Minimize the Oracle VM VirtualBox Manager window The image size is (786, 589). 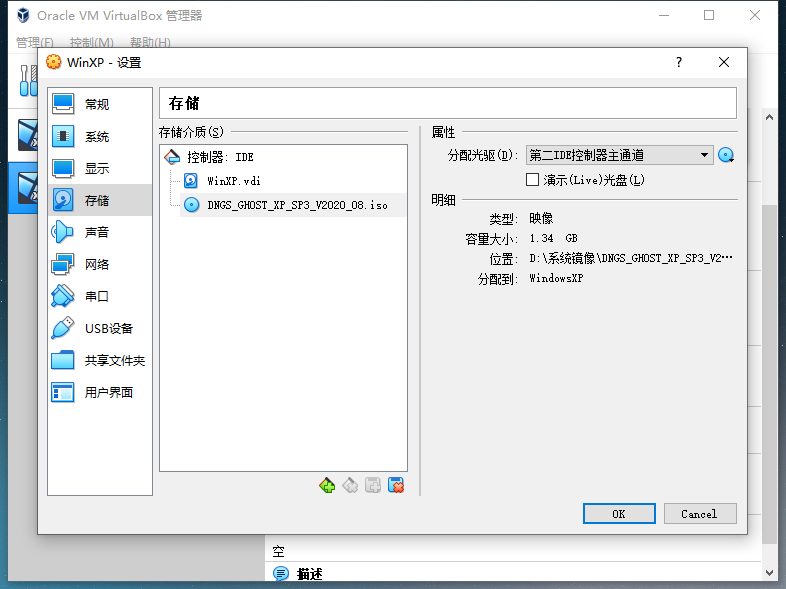pyautogui.click(x=664, y=16)
